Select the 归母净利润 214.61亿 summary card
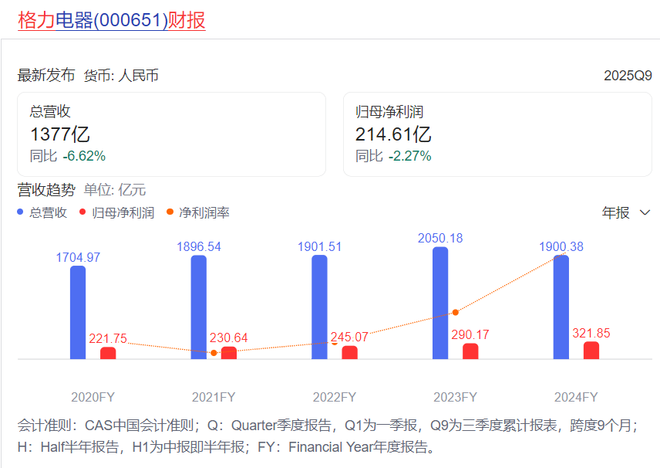 point(497,134)
